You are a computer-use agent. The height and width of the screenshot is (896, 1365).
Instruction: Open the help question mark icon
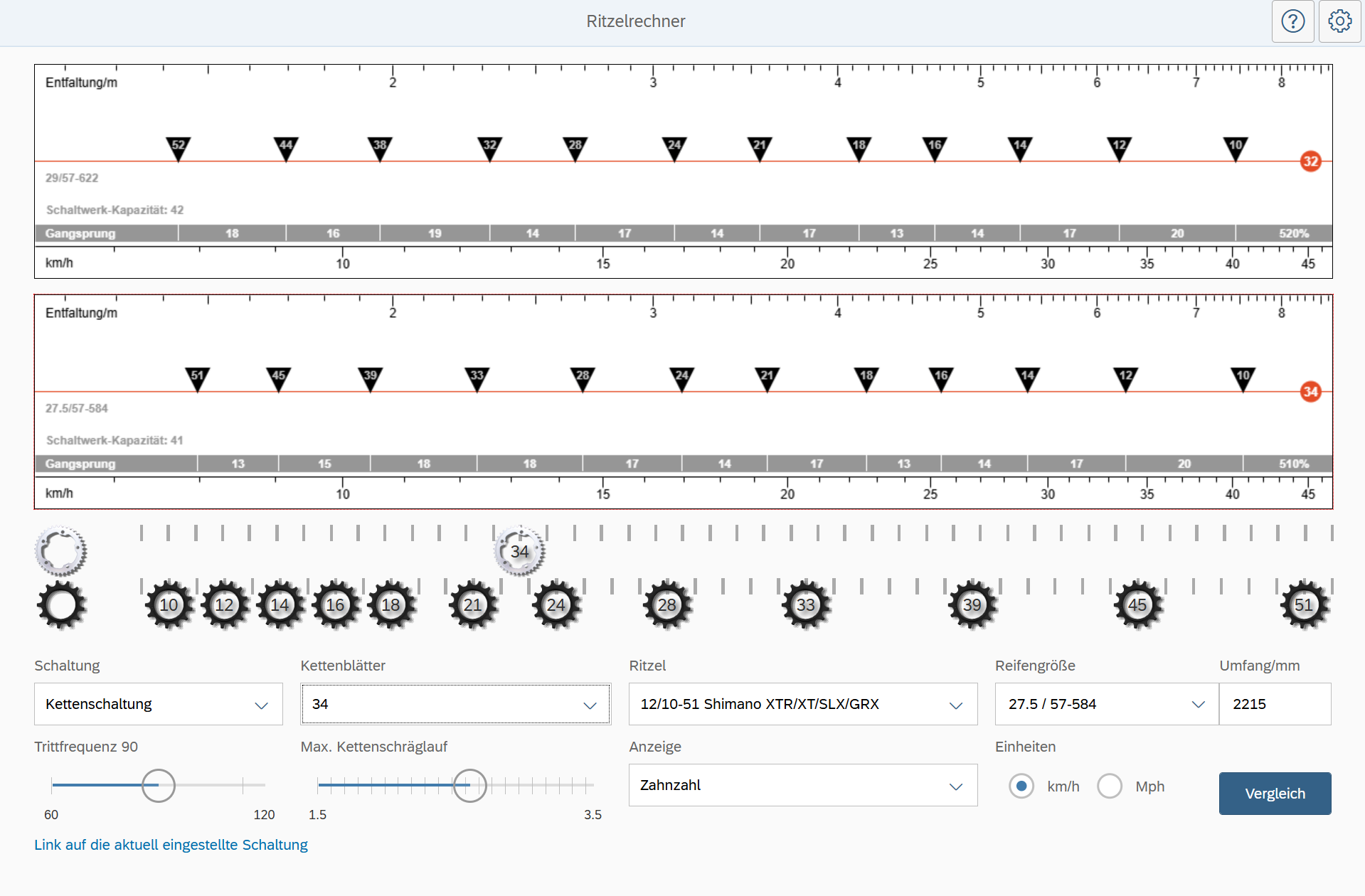[1292, 21]
